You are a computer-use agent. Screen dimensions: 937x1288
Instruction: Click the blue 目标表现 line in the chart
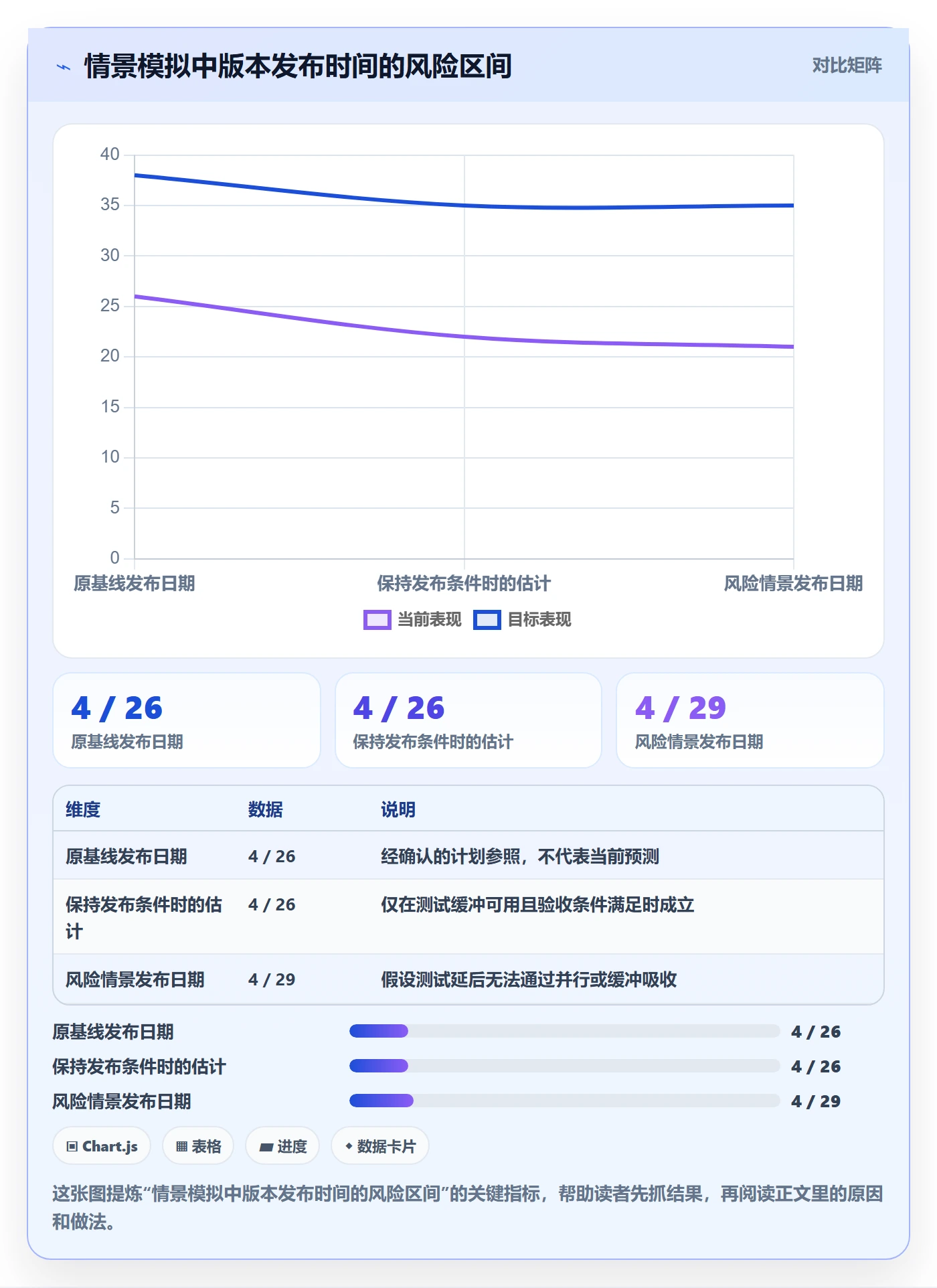click(x=464, y=206)
